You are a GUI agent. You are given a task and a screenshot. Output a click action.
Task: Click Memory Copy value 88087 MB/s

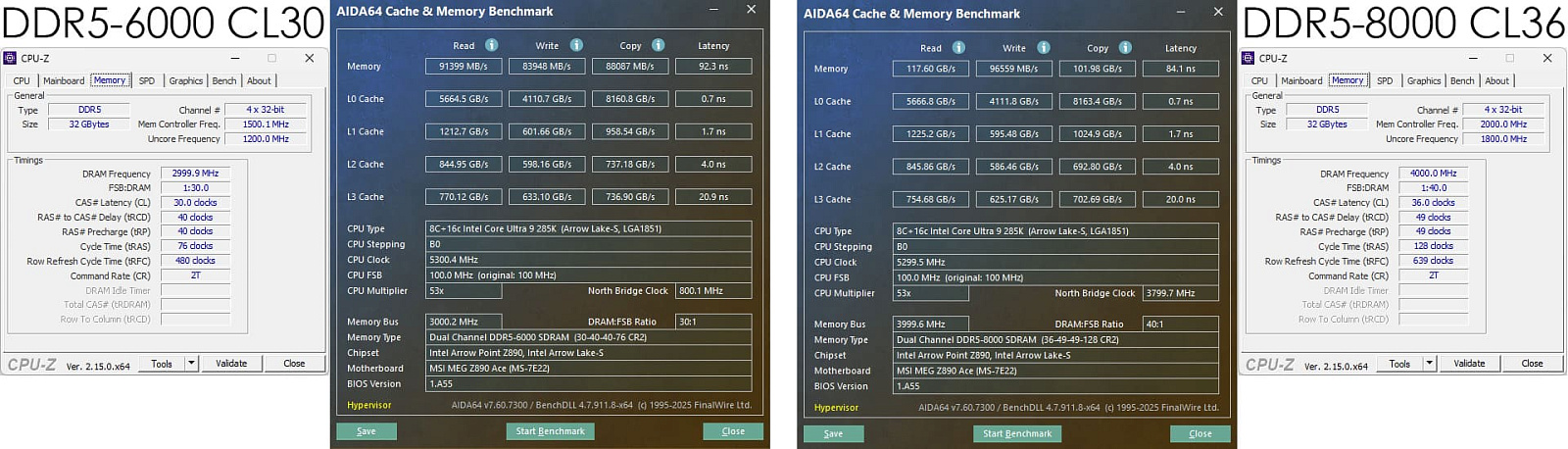630,67
